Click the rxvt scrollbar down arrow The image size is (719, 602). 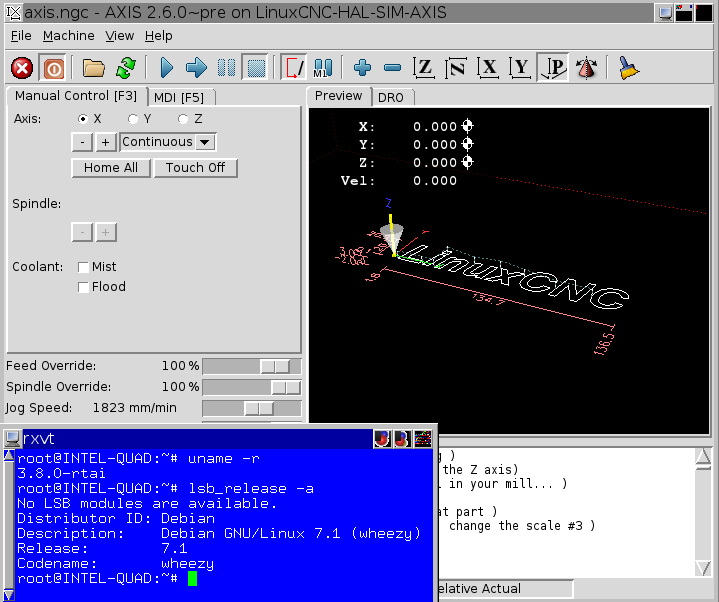click(8, 595)
